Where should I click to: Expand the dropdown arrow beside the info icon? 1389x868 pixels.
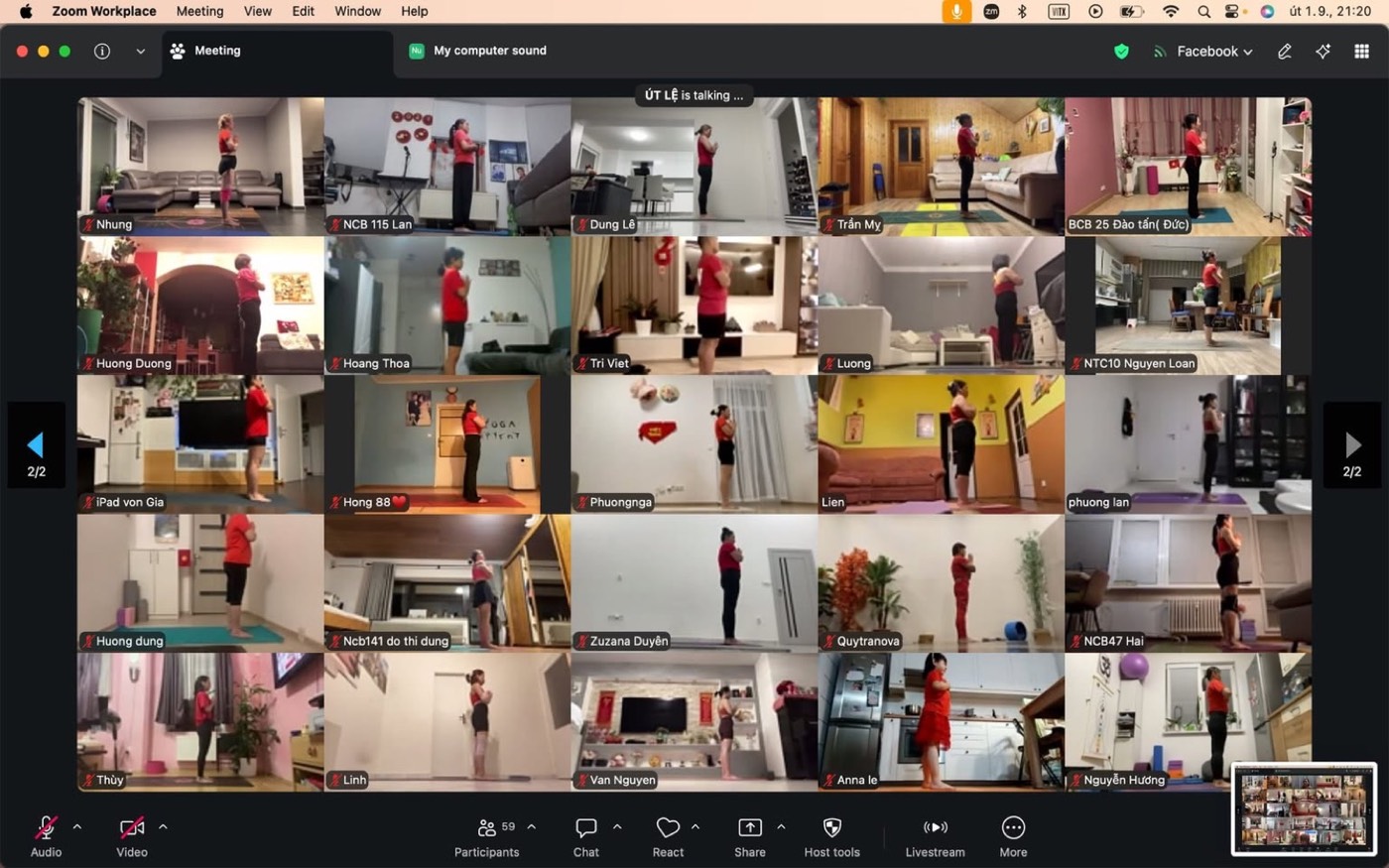tap(140, 51)
